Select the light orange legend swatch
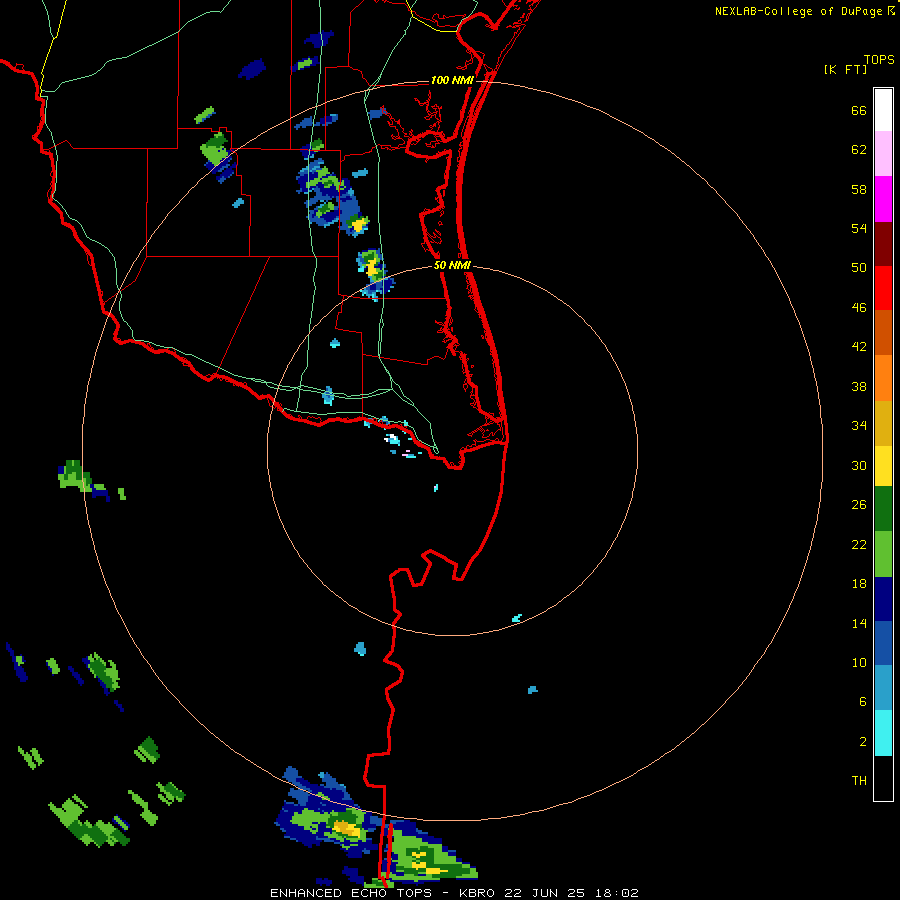900x900 pixels. coord(883,378)
